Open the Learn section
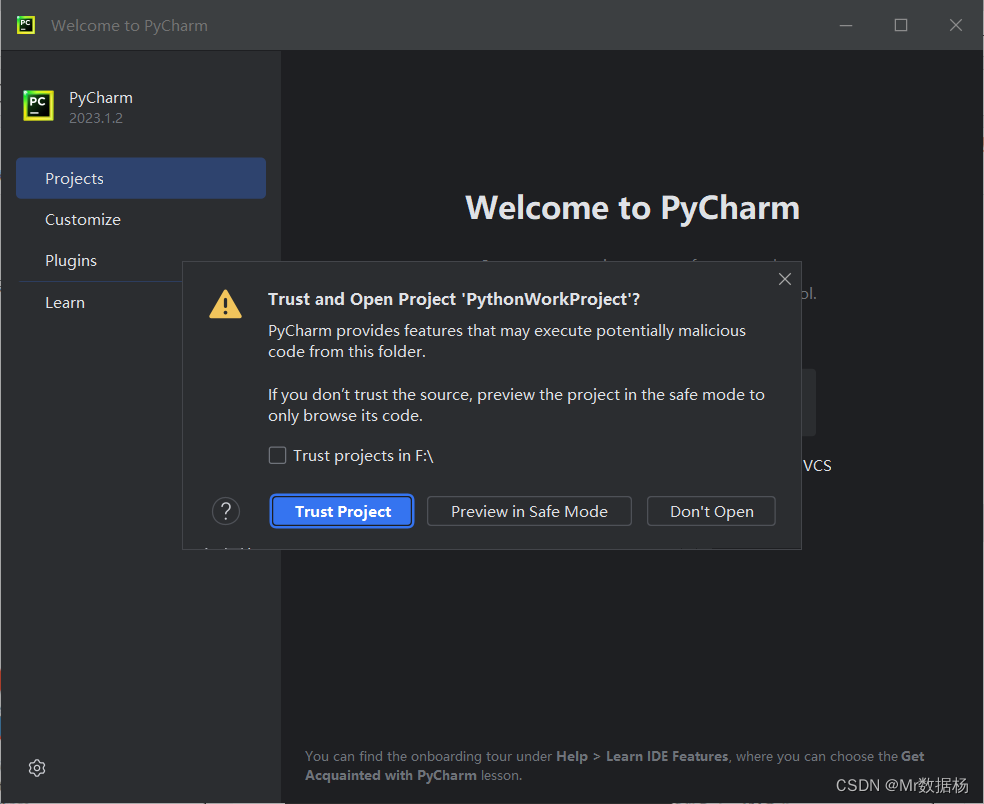The image size is (984, 804). click(65, 303)
